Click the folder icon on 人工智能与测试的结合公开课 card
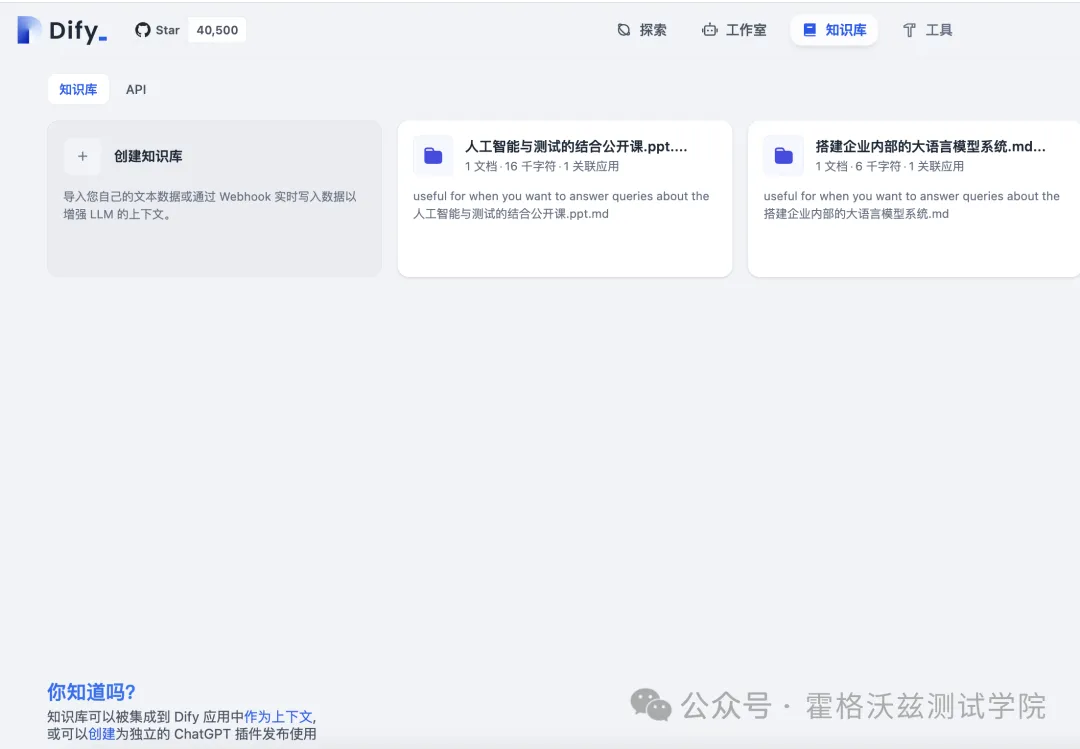The height and width of the screenshot is (749, 1080). click(x=432, y=155)
